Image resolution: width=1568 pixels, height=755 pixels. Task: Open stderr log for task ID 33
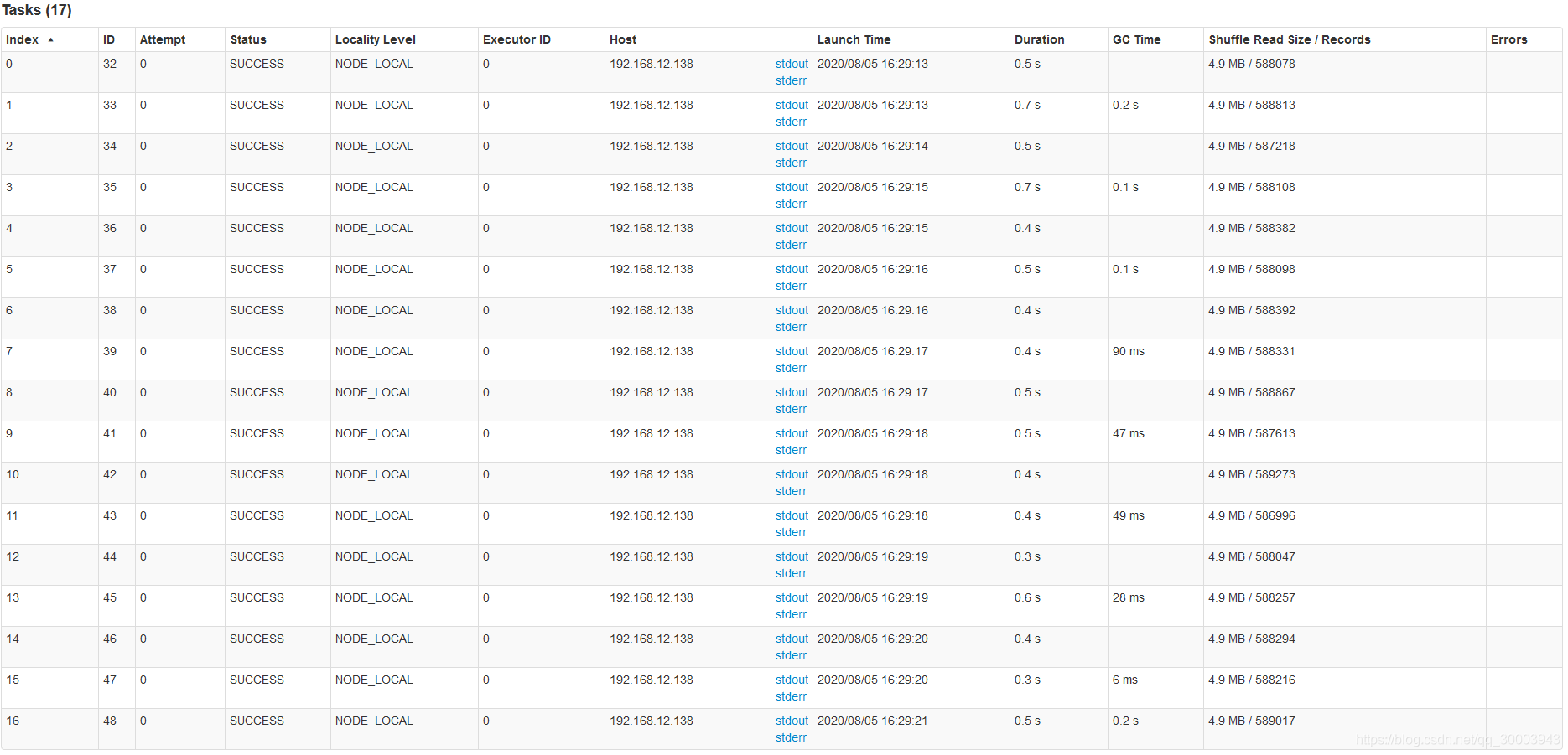click(791, 122)
